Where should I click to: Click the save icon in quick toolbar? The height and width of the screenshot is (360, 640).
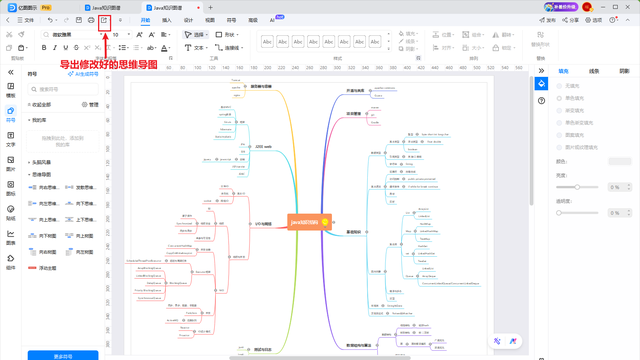[79, 20]
